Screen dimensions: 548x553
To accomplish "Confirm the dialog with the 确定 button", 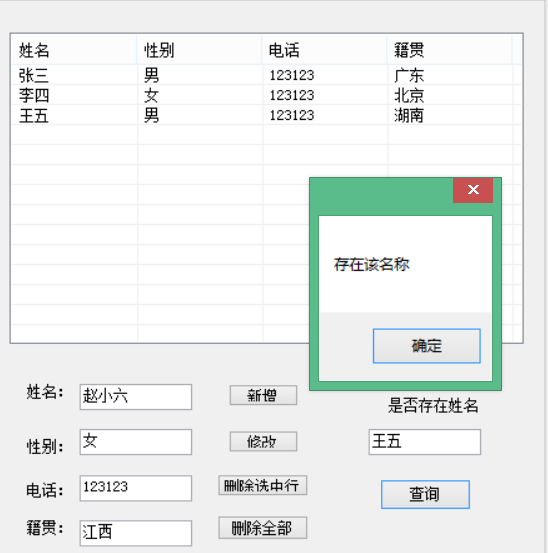I will point(427,346).
